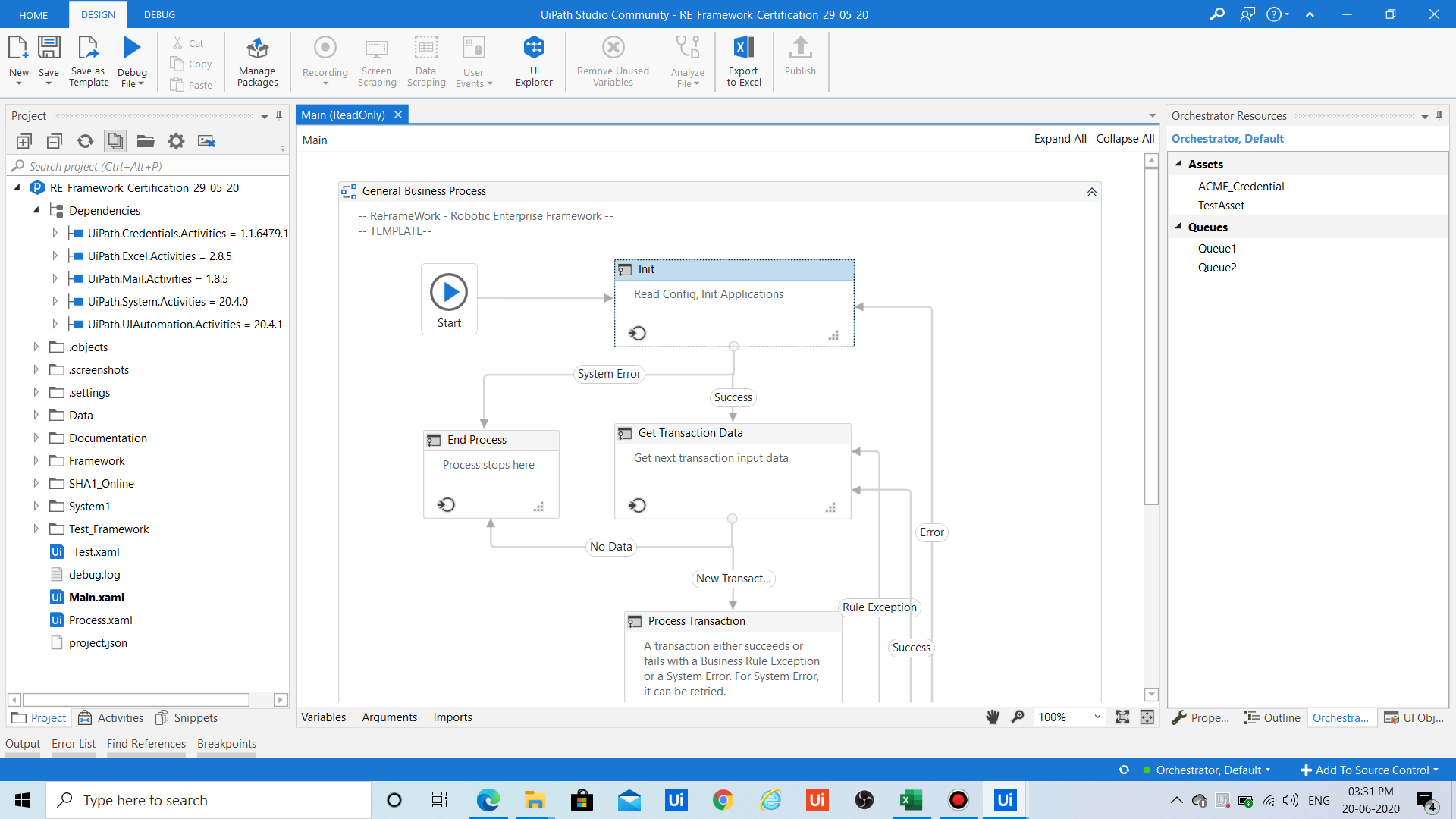The height and width of the screenshot is (819, 1456).
Task: Open New dropdown arrow
Action: click(x=18, y=83)
